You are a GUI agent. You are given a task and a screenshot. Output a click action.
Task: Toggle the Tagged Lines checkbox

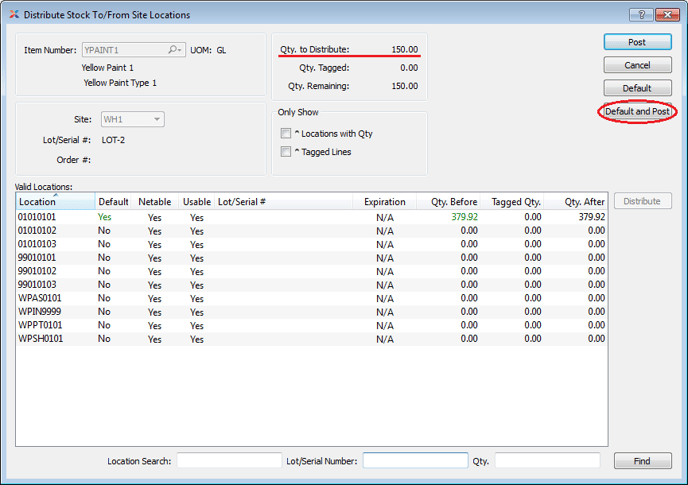tap(286, 152)
